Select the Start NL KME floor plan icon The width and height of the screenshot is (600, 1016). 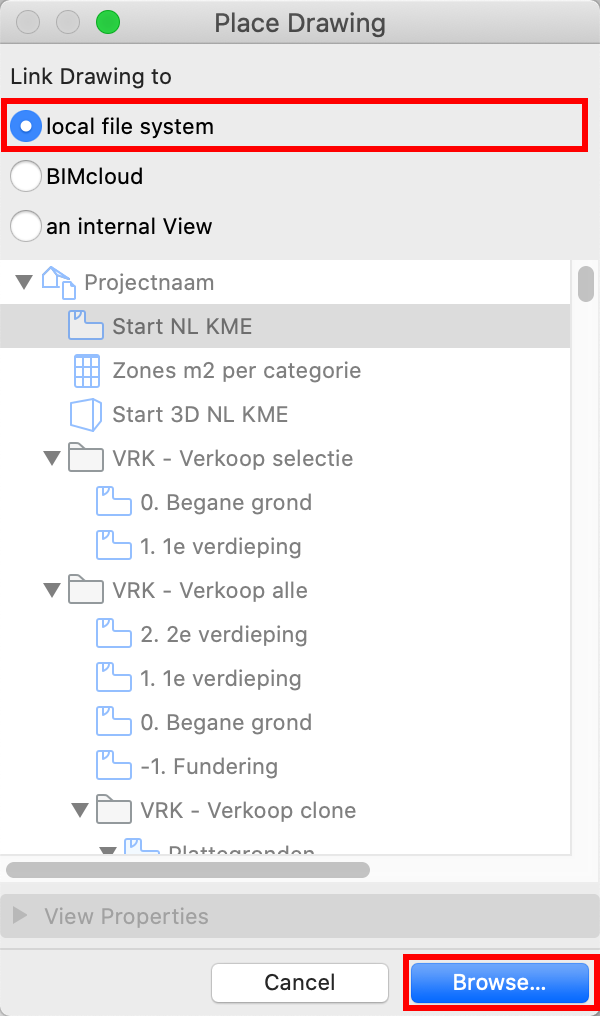[x=86, y=326]
